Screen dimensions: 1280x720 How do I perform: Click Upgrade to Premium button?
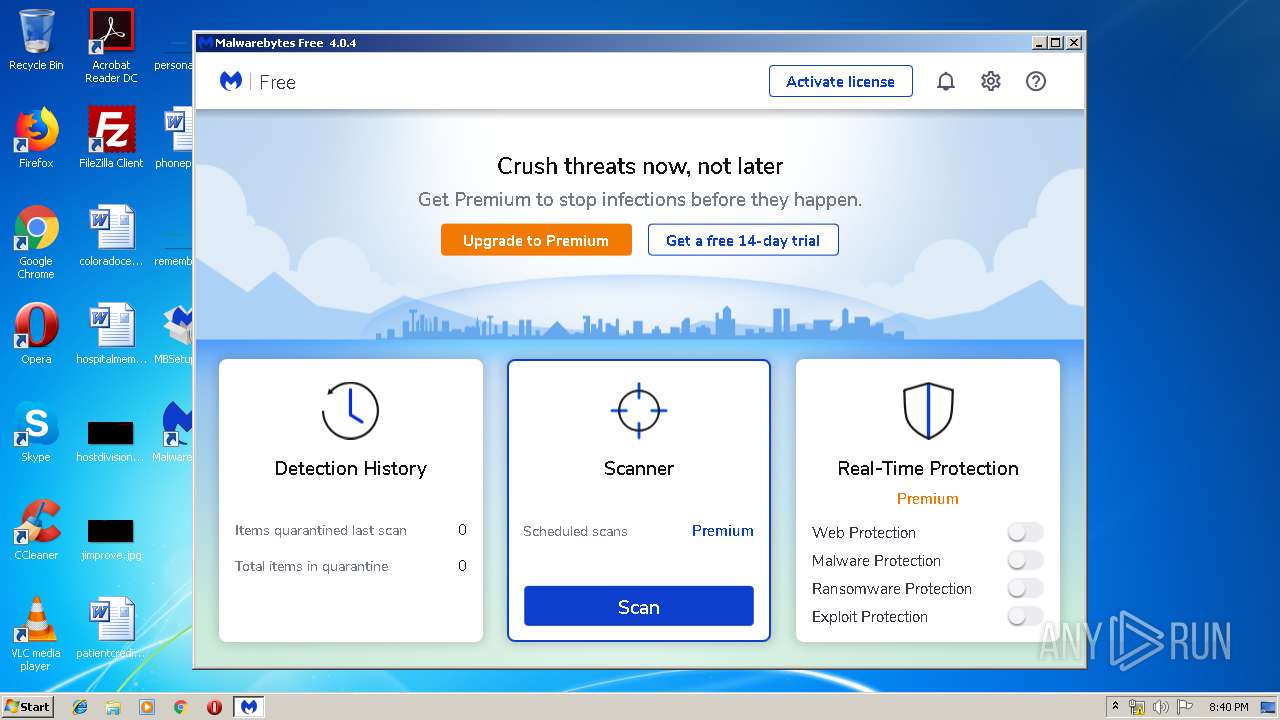coord(536,240)
